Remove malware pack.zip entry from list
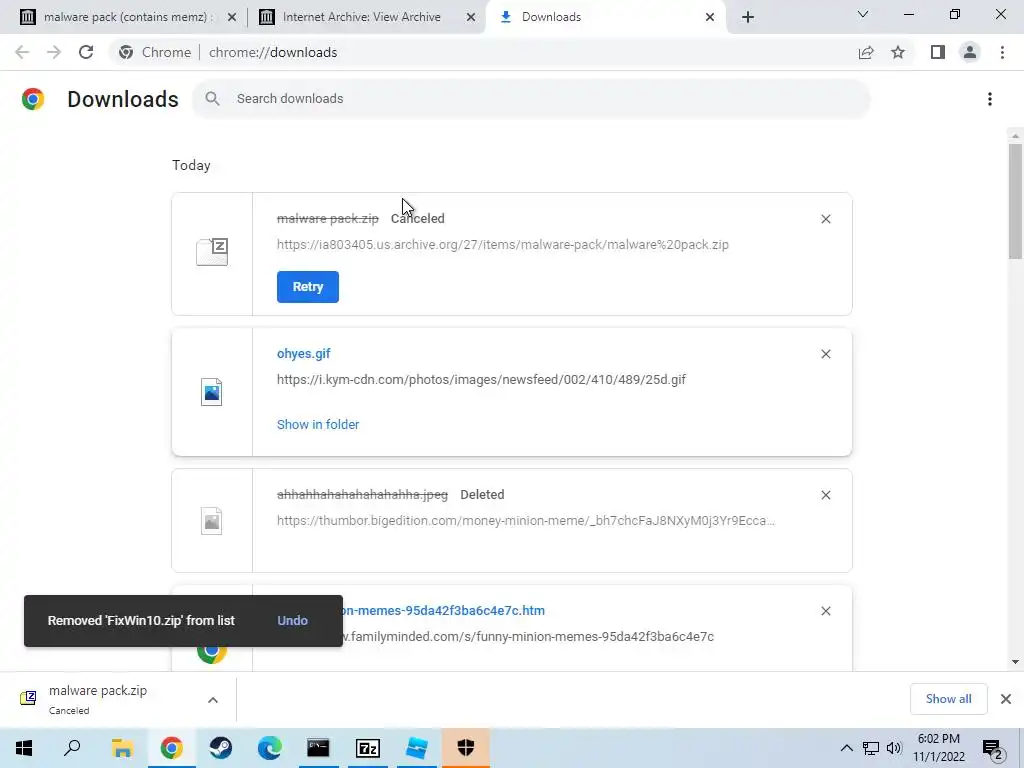The width and height of the screenshot is (1024, 768). 825,219
